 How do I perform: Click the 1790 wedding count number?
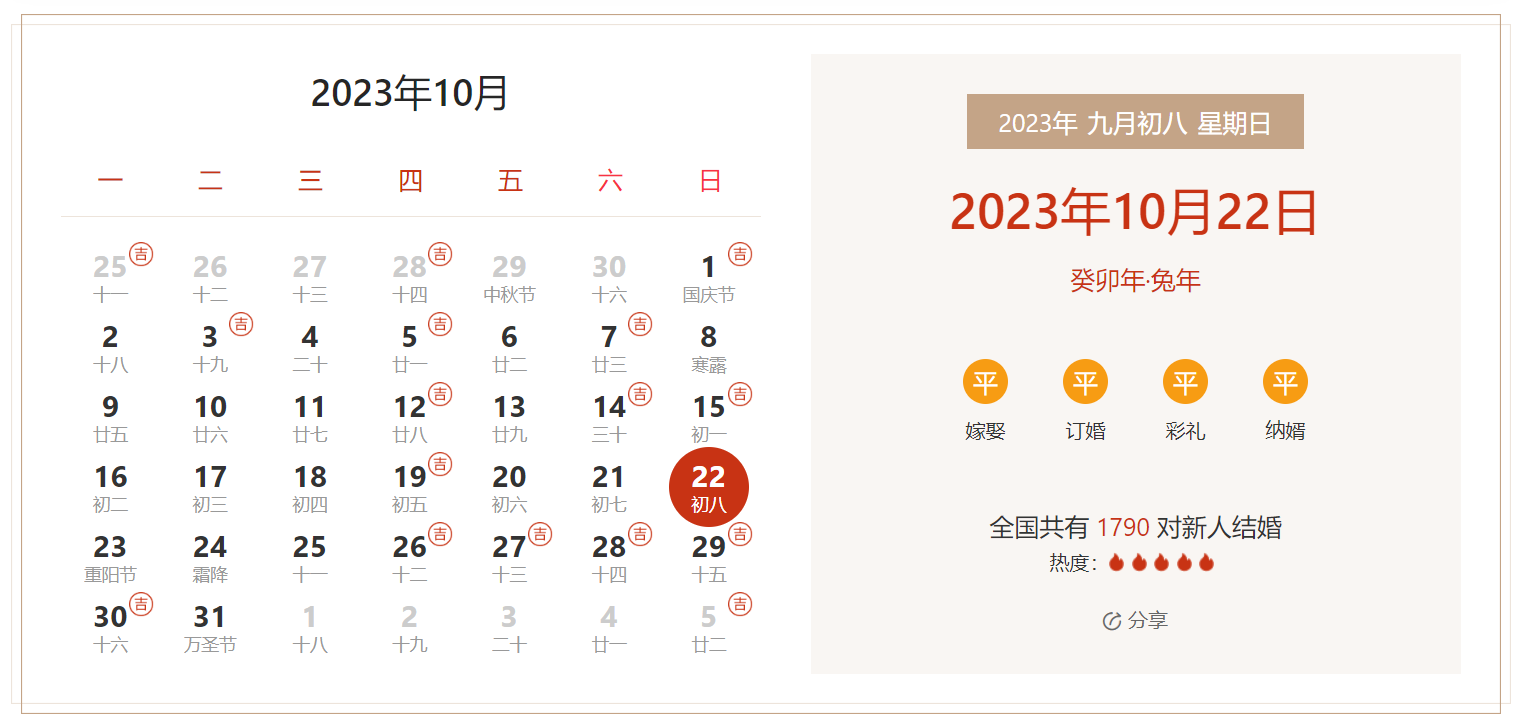[x=1123, y=527]
